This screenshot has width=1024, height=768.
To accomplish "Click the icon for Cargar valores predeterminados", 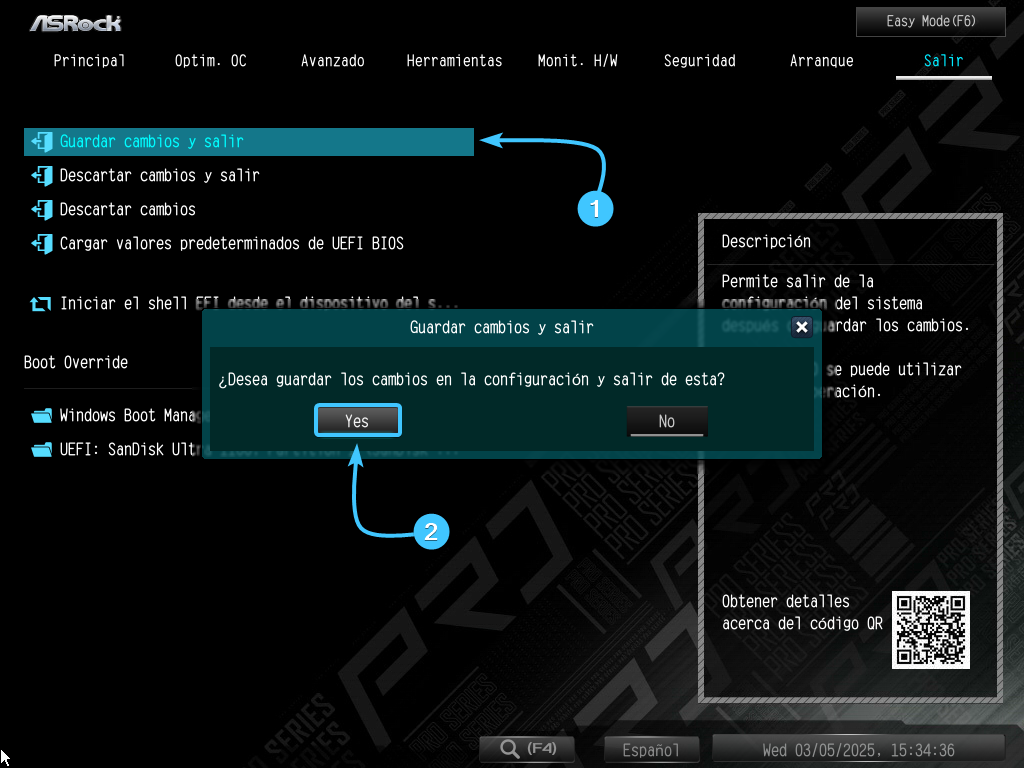I will 41,244.
